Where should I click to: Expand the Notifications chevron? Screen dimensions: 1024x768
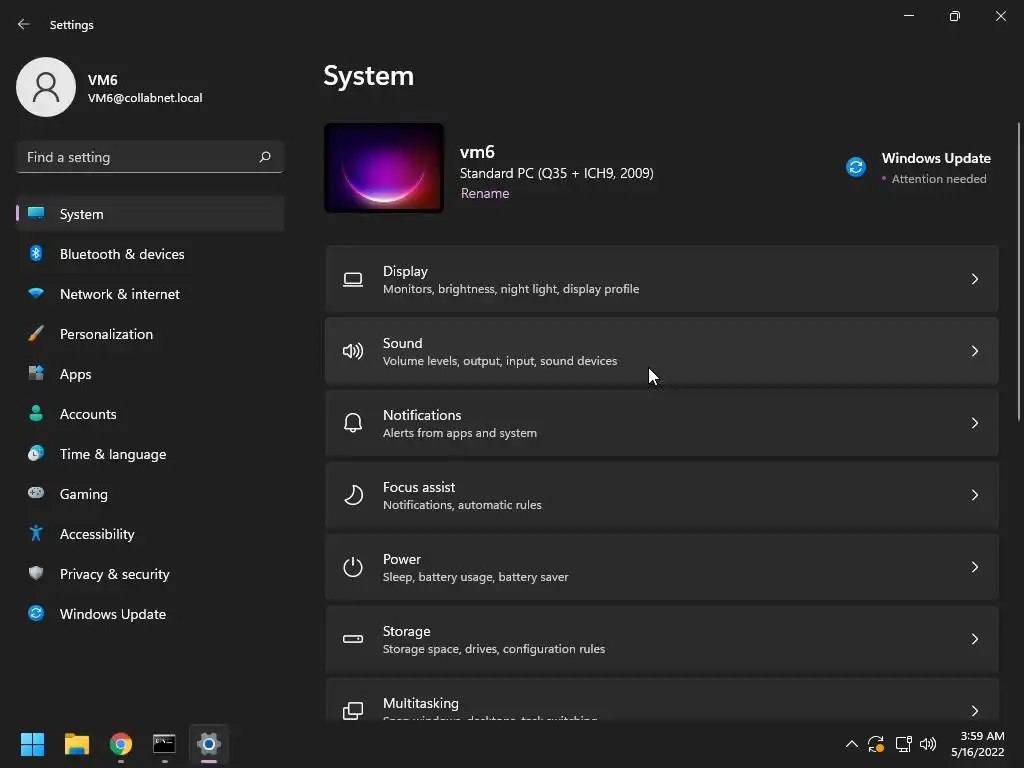coord(974,423)
